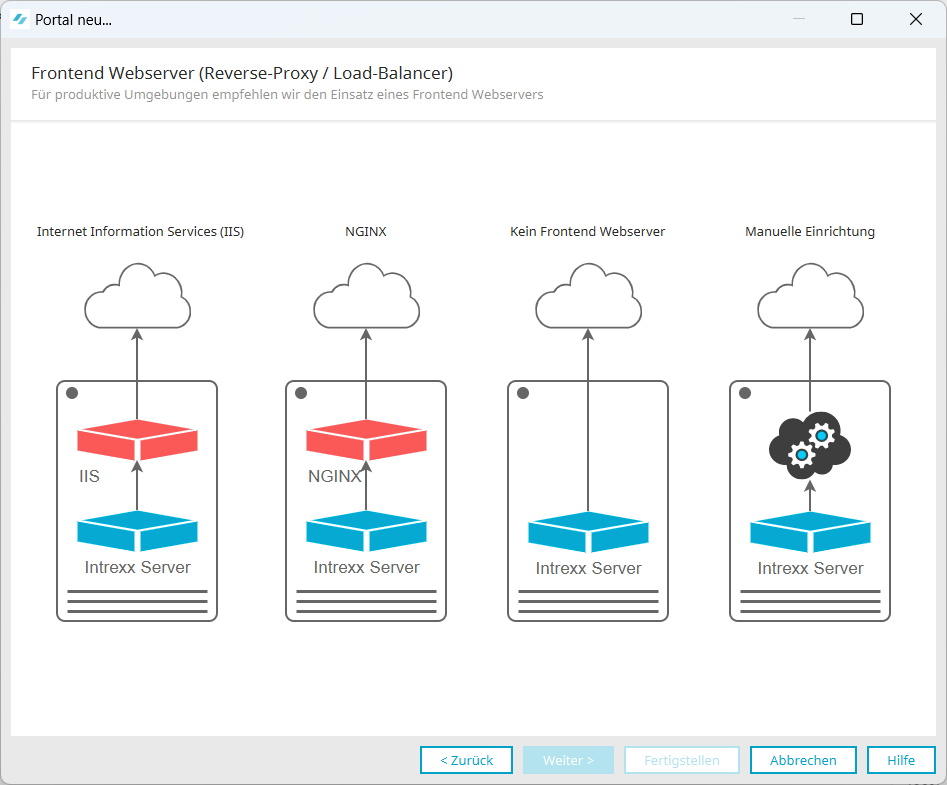Click the Portal app icon in the title bar
The width and height of the screenshot is (947, 785).
click(x=20, y=19)
